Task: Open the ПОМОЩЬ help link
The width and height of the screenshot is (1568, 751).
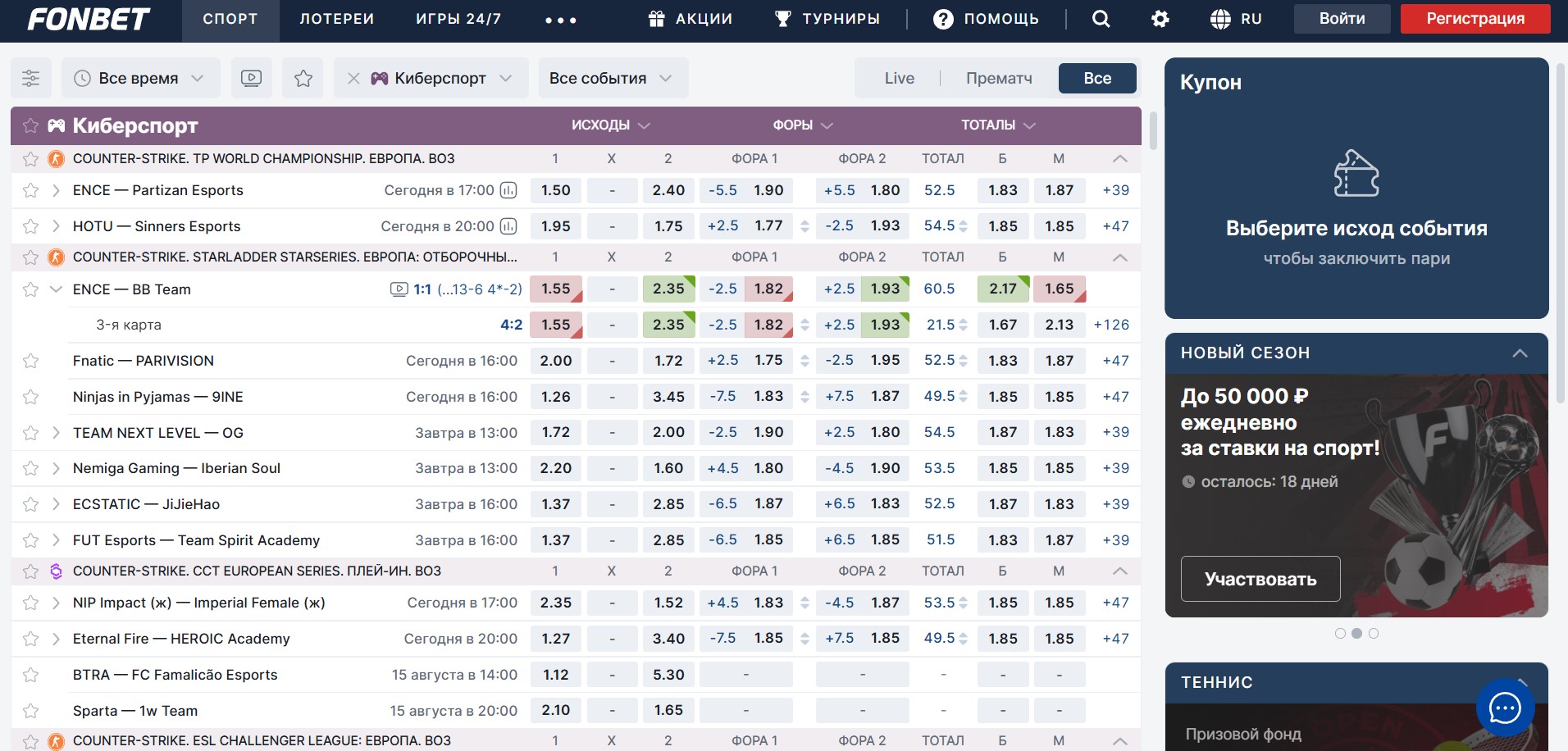Action: pyautogui.click(x=987, y=19)
